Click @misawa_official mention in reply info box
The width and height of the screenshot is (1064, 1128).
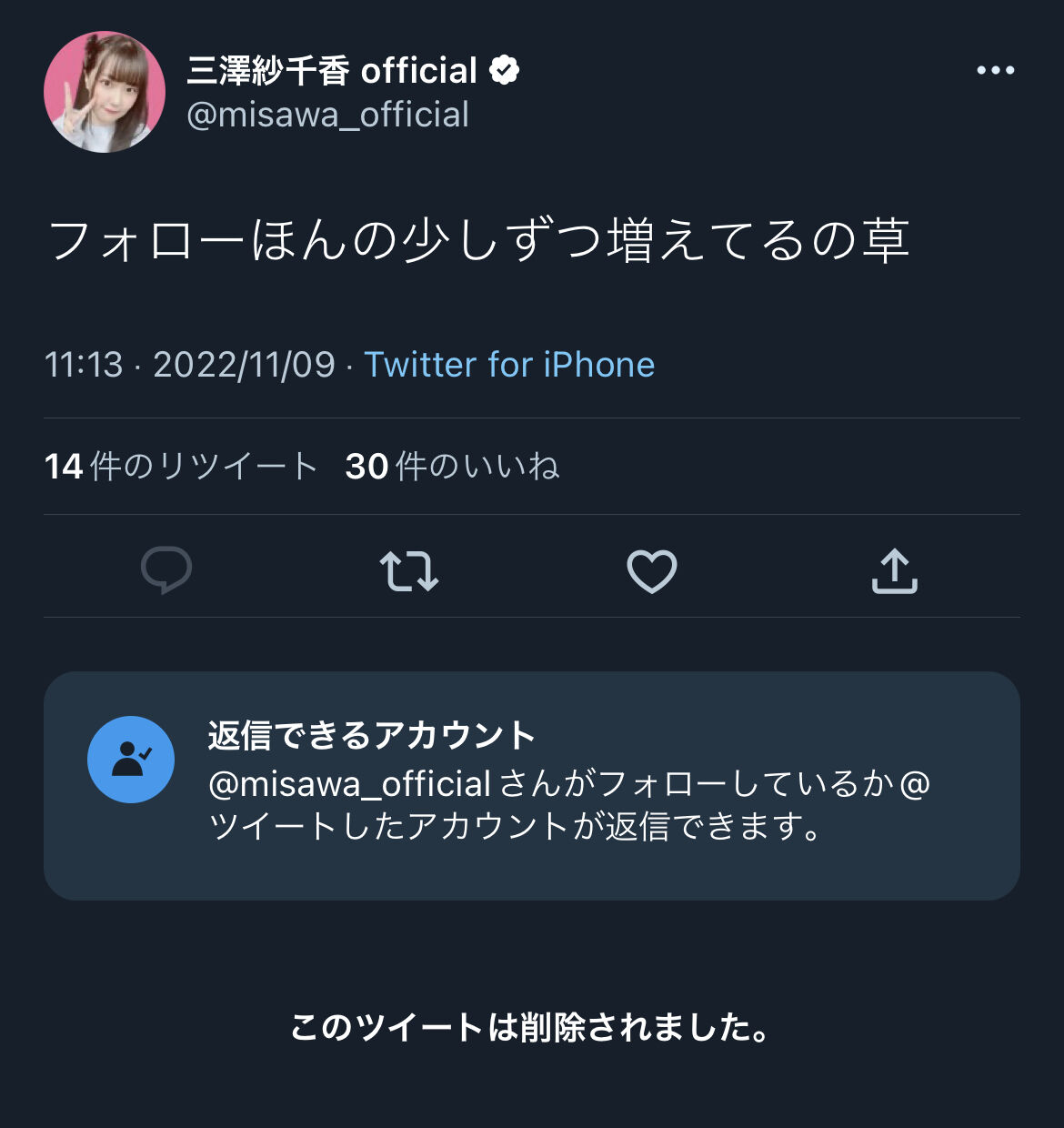click(x=350, y=783)
